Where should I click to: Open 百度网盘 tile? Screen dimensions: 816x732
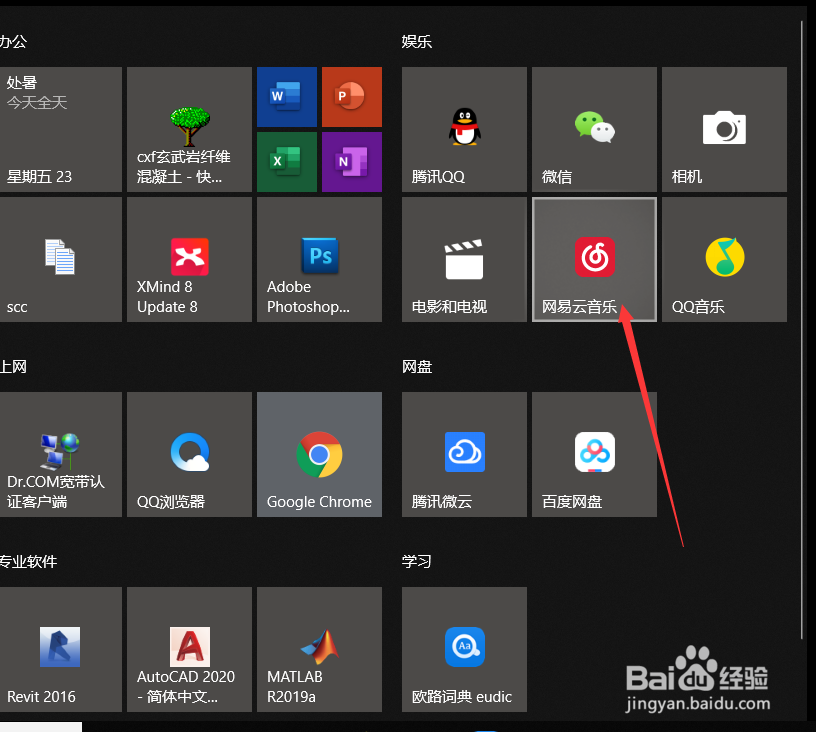pos(594,455)
